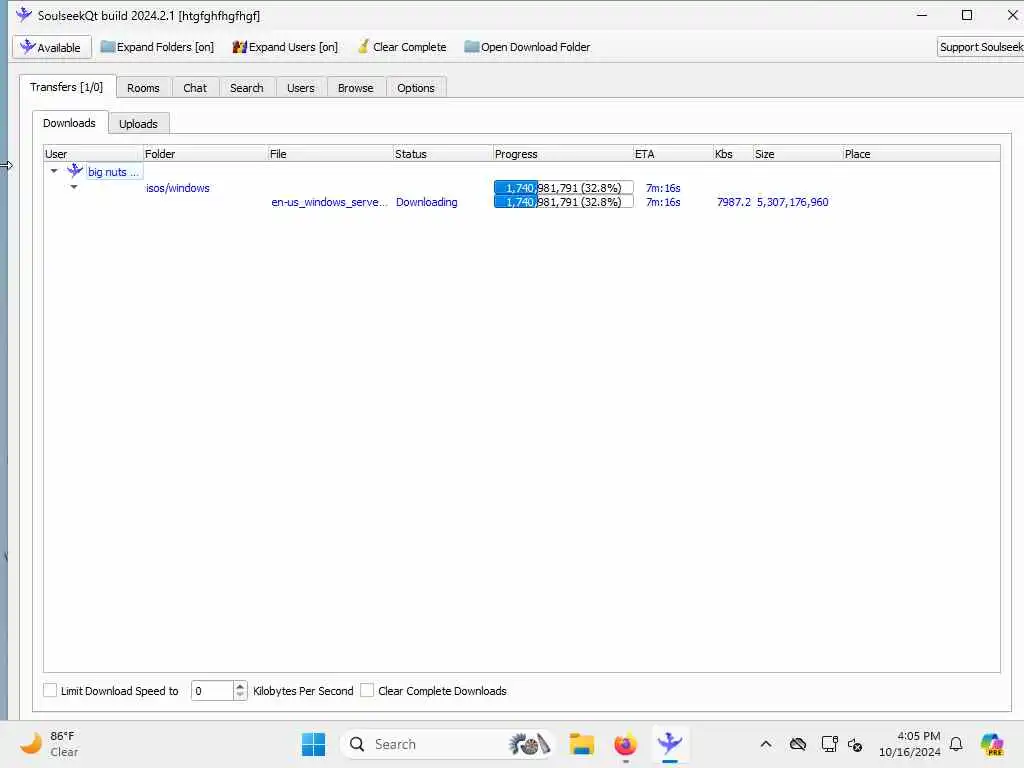Screen dimensions: 1024x768
Task: Click the cloud sync tray icon
Action: click(797, 744)
